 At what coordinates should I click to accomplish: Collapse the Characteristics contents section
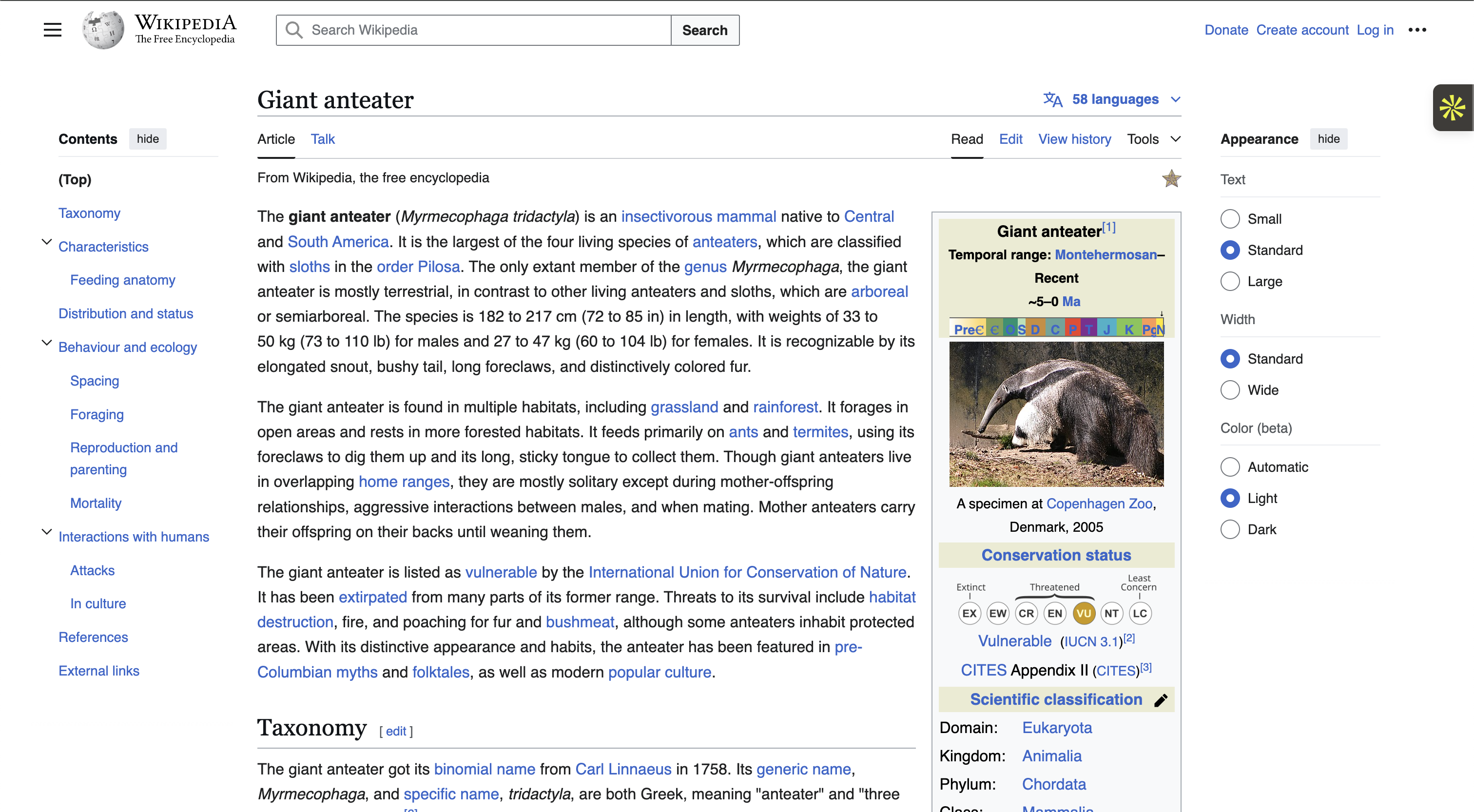coord(47,242)
